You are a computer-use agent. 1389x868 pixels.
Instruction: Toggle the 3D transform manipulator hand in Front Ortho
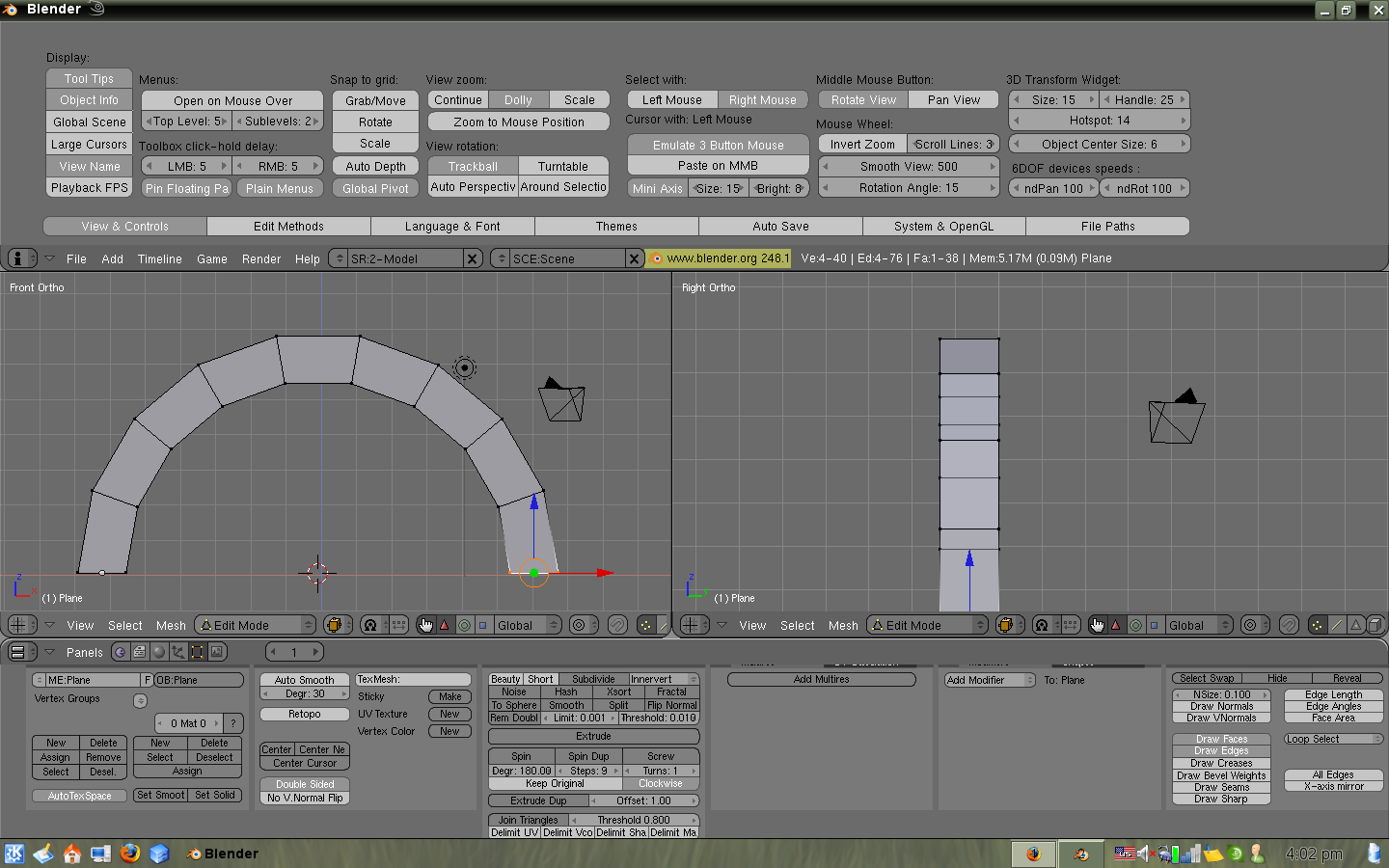(x=425, y=625)
